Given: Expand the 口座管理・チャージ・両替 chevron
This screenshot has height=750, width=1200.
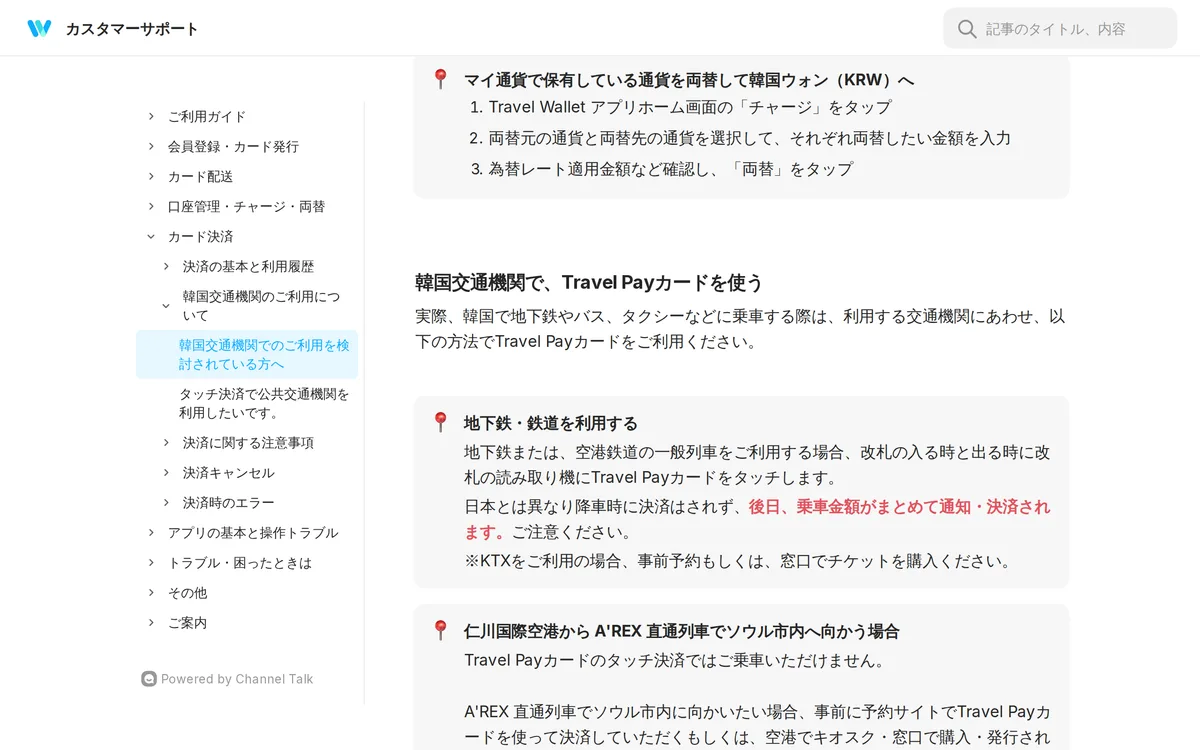Looking at the screenshot, I should tap(151, 206).
